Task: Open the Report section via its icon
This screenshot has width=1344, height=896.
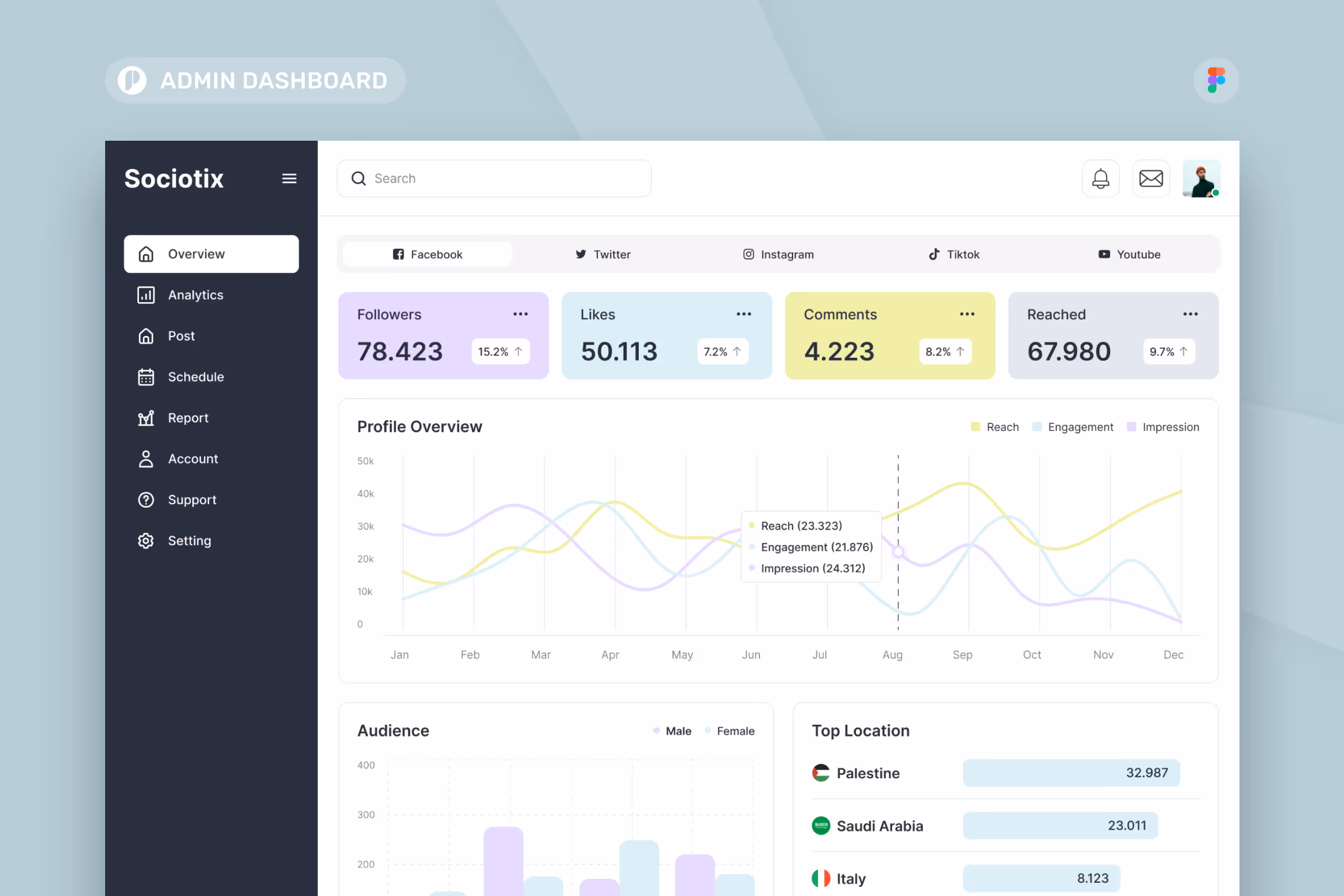Action: [x=146, y=418]
